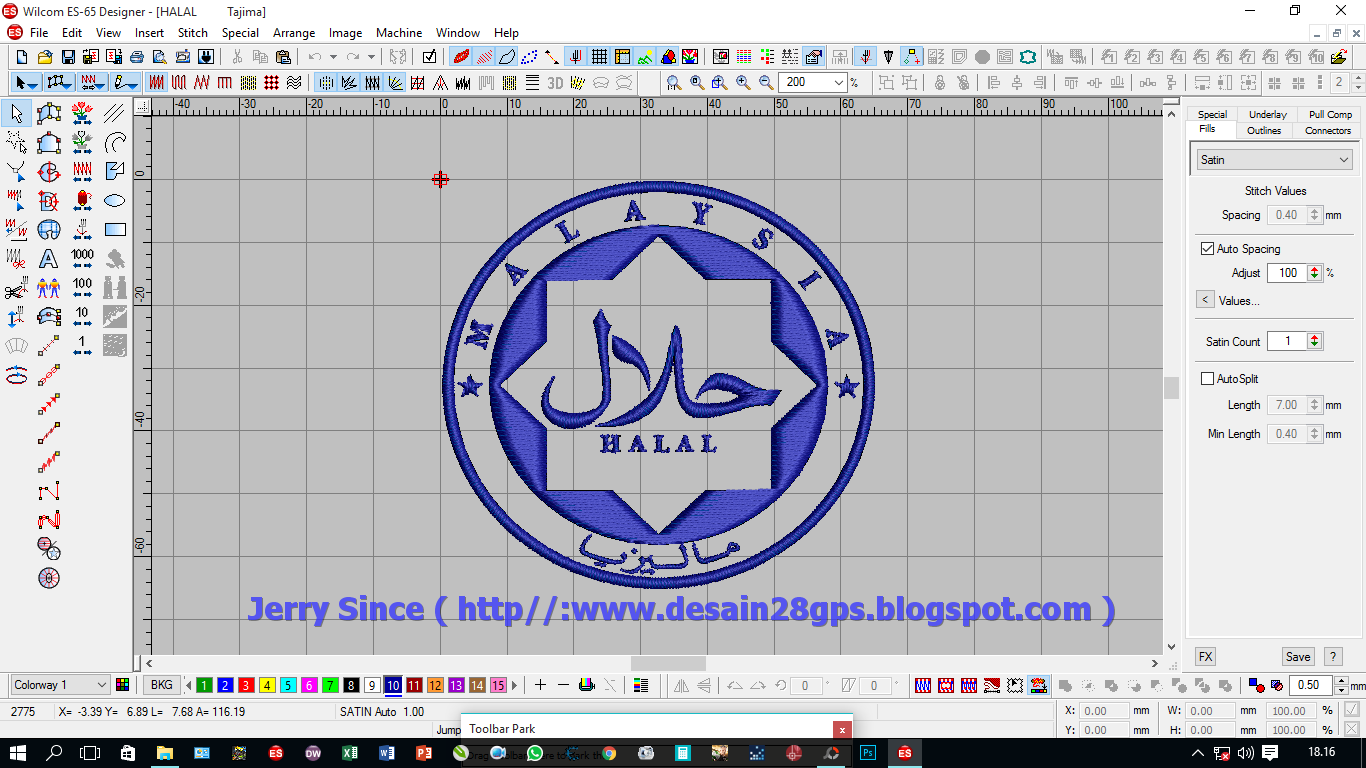Image resolution: width=1366 pixels, height=768 pixels.
Task: Click Add color plus icon
Action: pos(541,685)
